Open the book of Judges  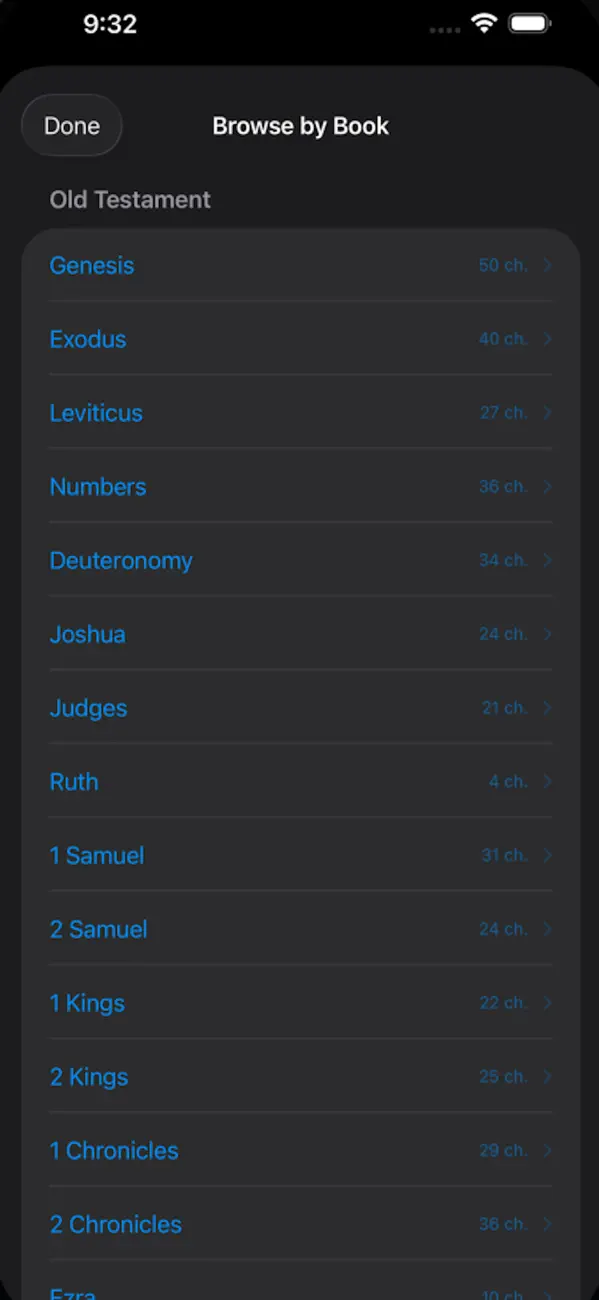88,708
